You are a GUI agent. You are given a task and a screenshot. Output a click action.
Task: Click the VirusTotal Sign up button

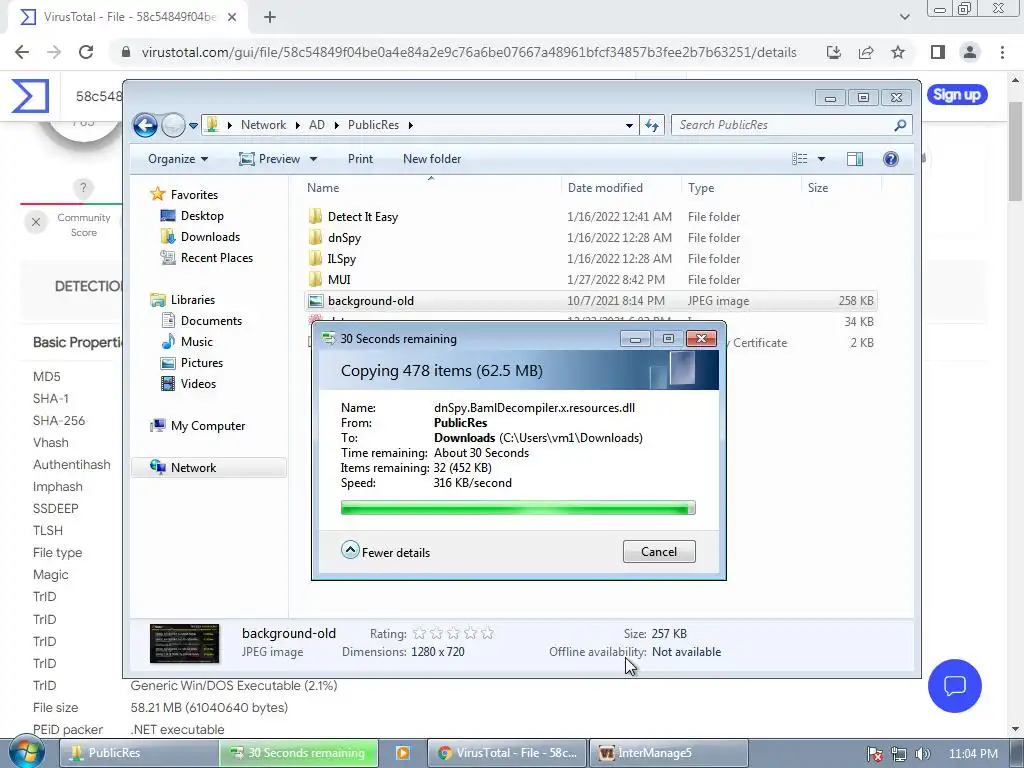pos(957,95)
